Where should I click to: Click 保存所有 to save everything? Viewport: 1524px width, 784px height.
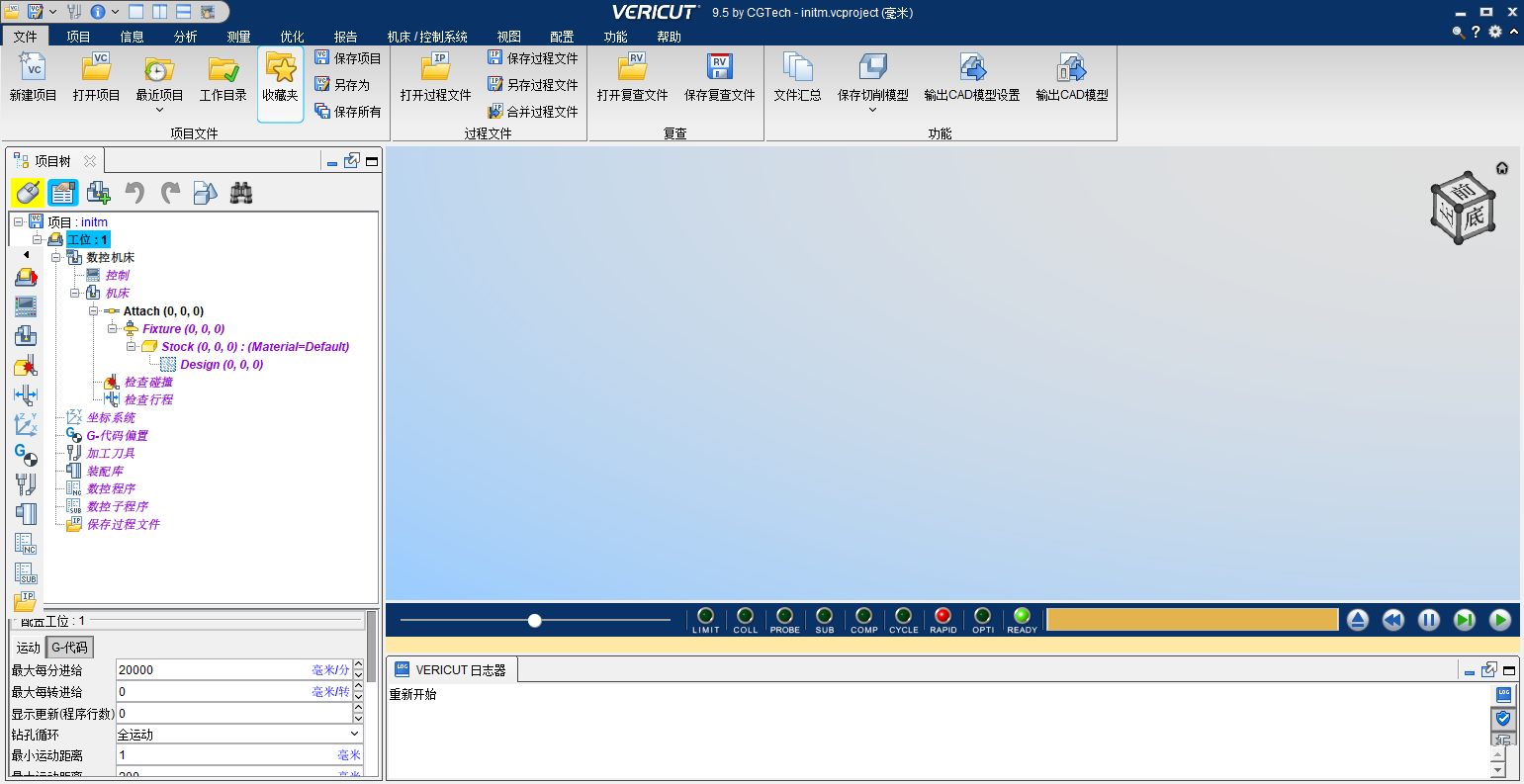coord(347,112)
